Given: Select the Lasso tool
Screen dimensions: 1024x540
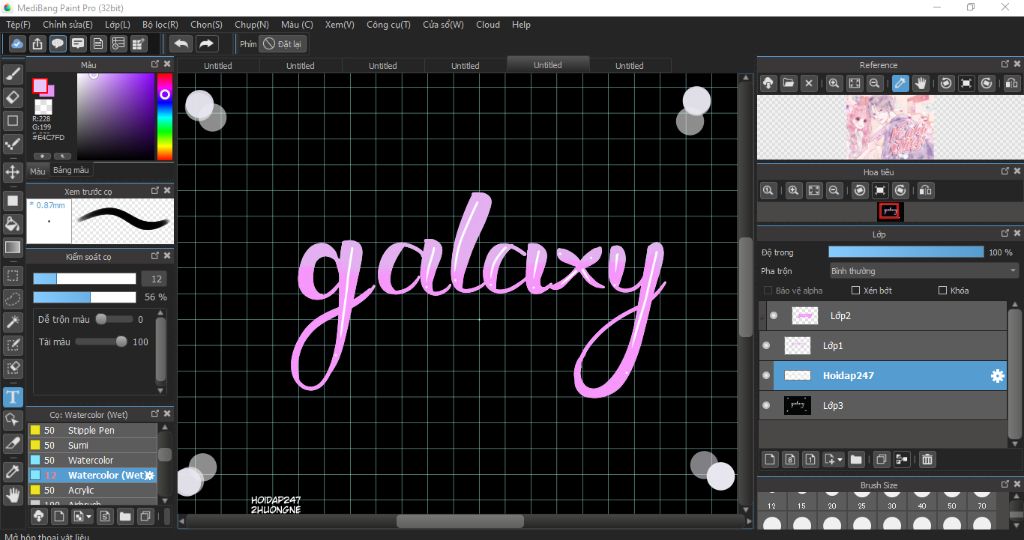Looking at the screenshot, I should point(12,299).
